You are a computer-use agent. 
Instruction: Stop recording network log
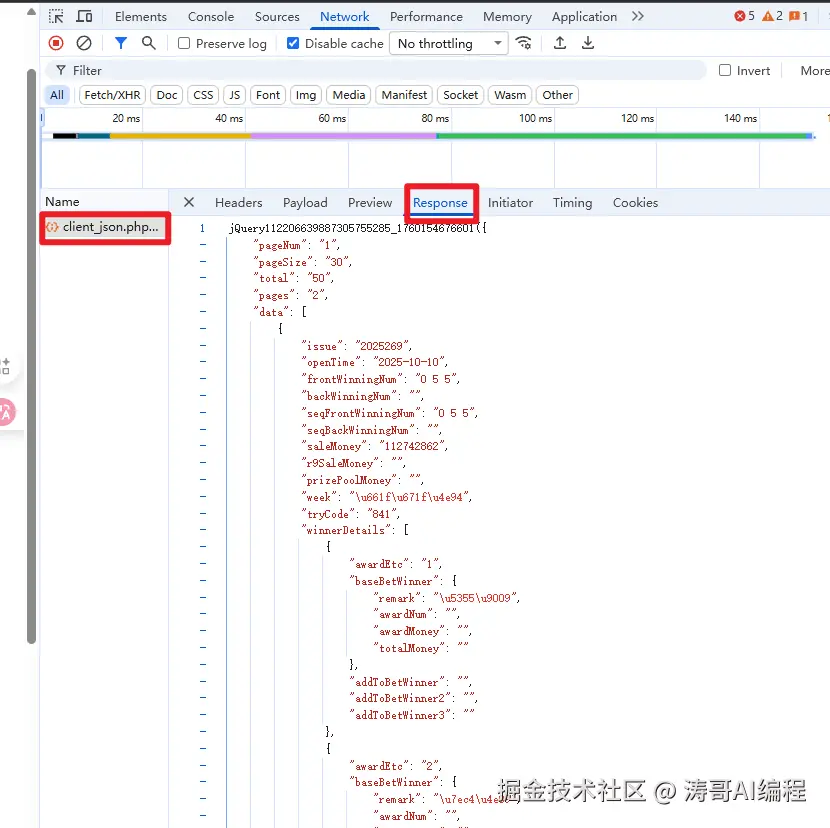tap(55, 43)
